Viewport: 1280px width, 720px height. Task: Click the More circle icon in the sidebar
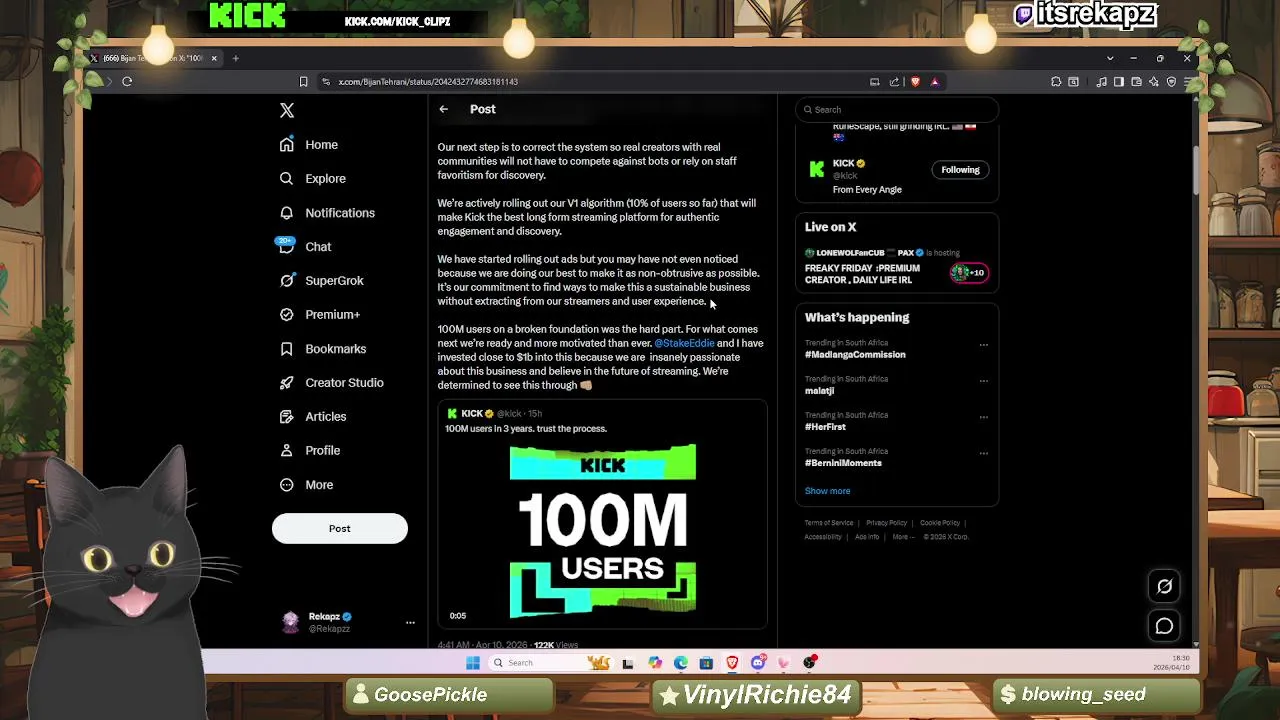click(x=287, y=485)
